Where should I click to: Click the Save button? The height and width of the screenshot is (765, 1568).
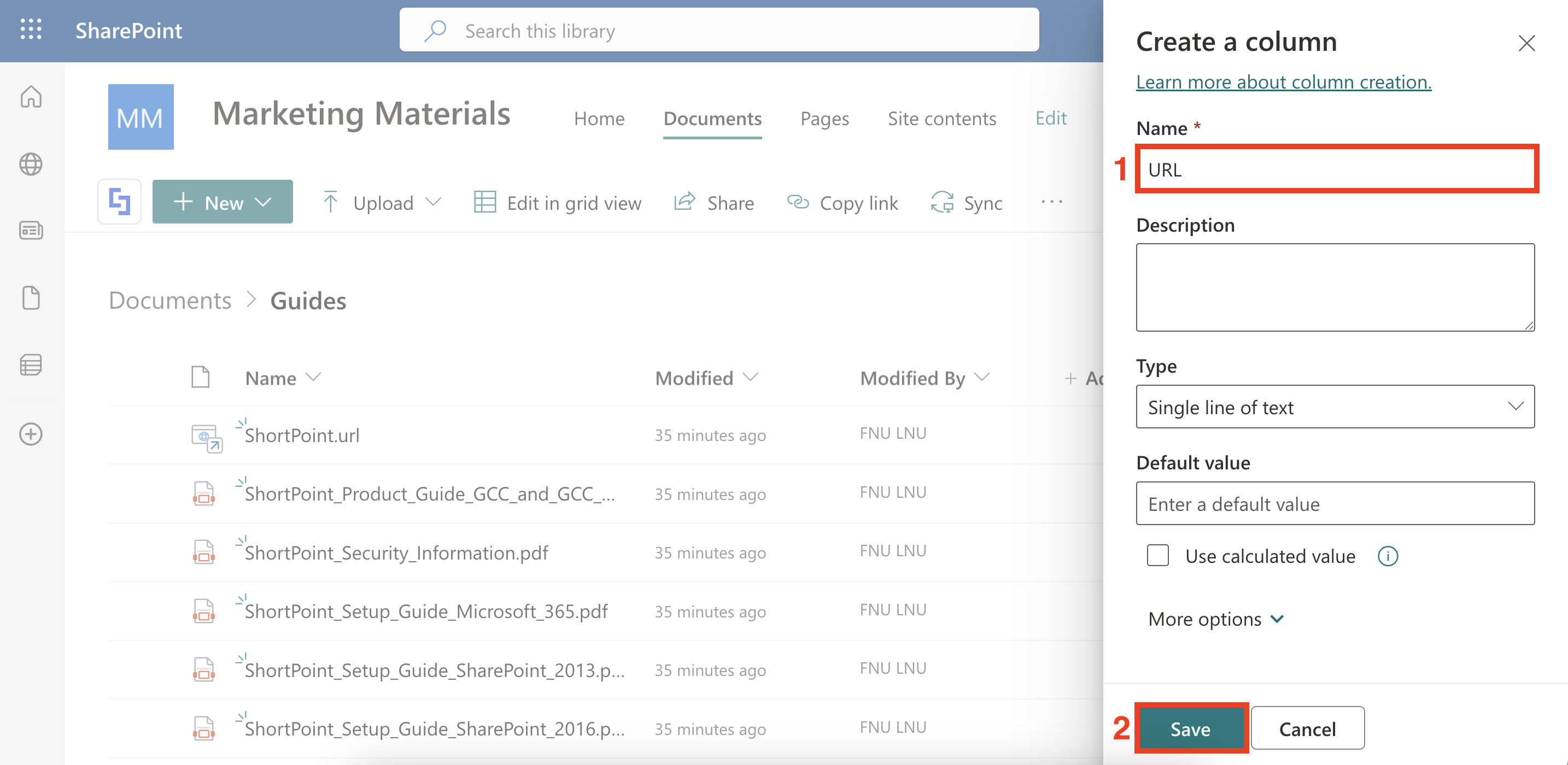point(1190,728)
